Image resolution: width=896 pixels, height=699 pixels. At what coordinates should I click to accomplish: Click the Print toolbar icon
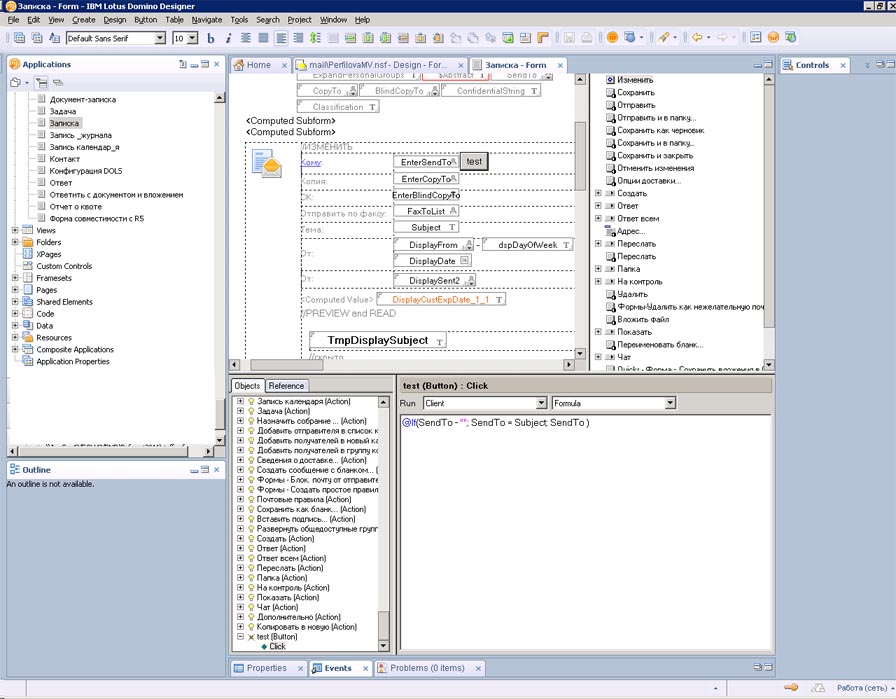[x=586, y=38]
